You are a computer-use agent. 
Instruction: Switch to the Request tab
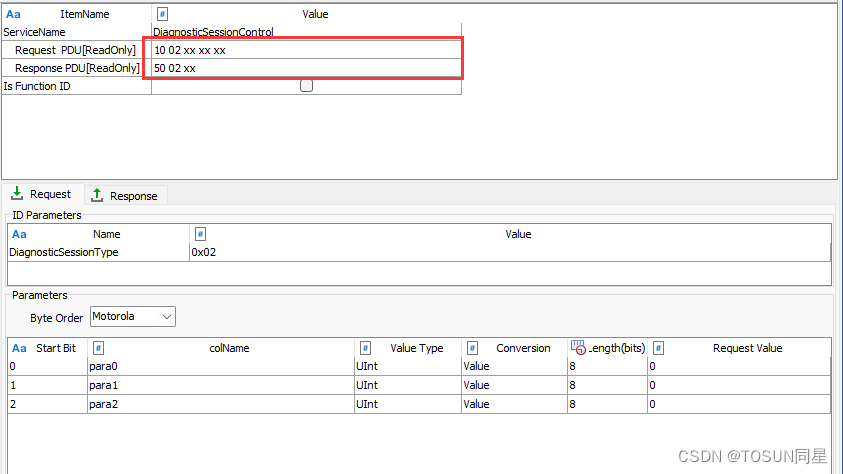[42, 194]
